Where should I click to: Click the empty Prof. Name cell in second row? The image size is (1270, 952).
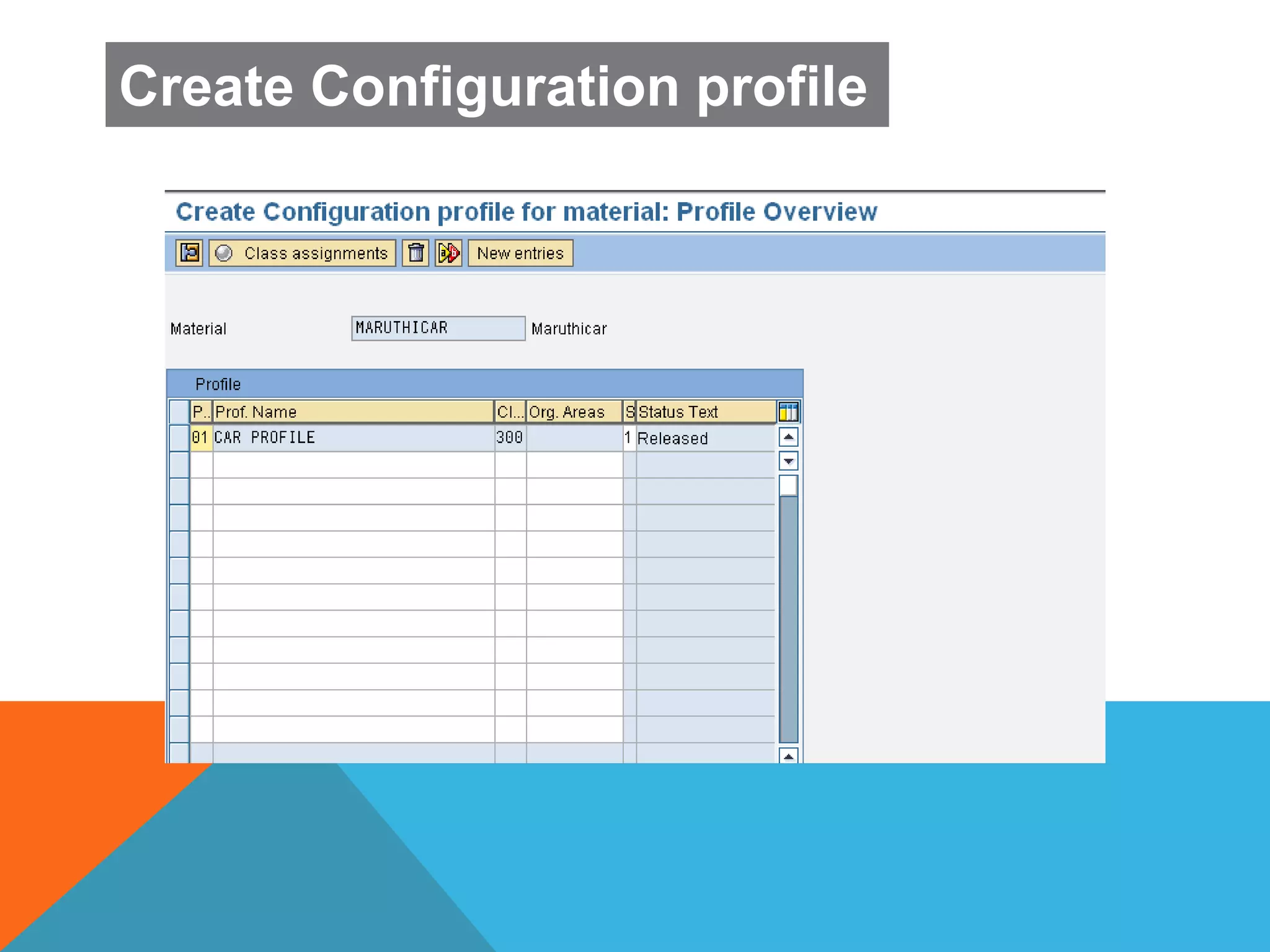coord(353,464)
